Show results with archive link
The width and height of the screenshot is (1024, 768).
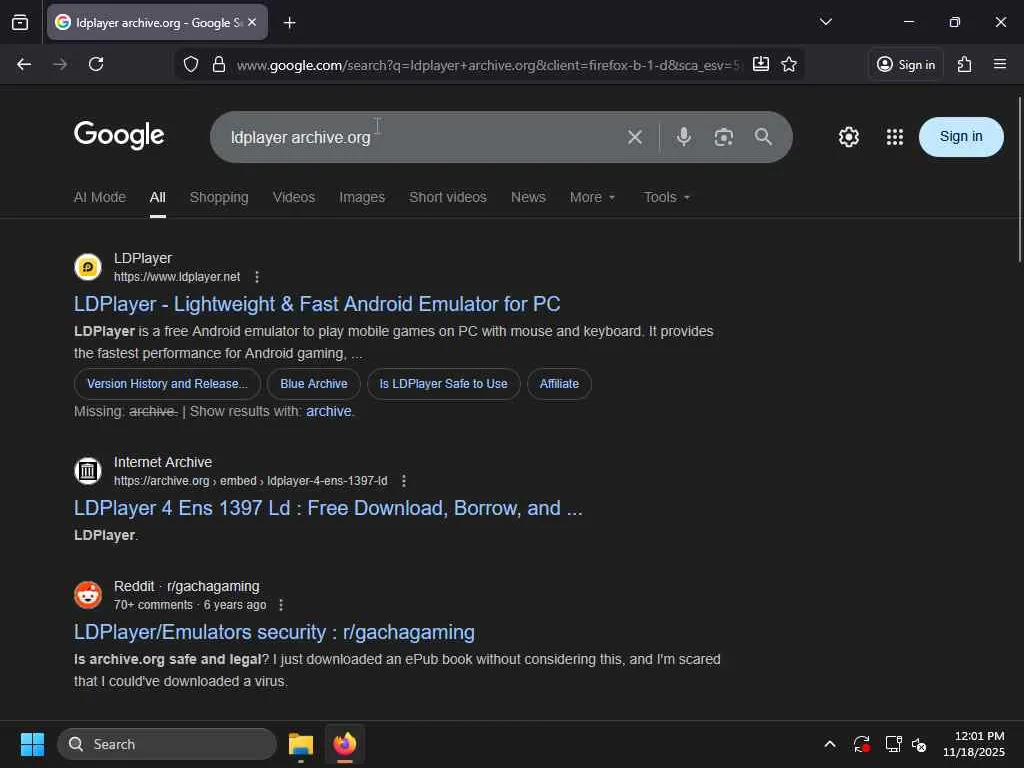(x=328, y=411)
